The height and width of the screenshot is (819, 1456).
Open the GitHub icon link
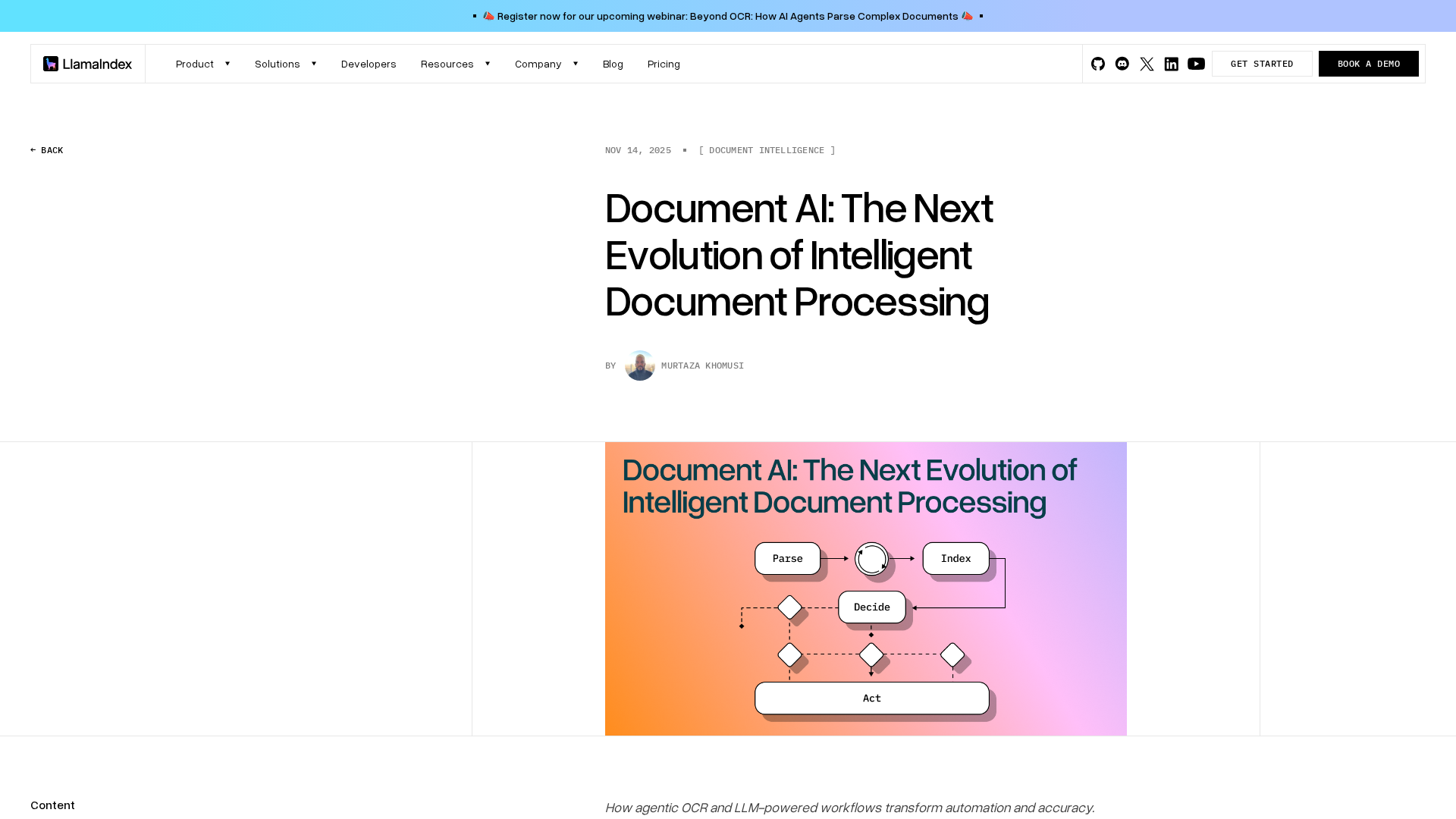point(1097,64)
